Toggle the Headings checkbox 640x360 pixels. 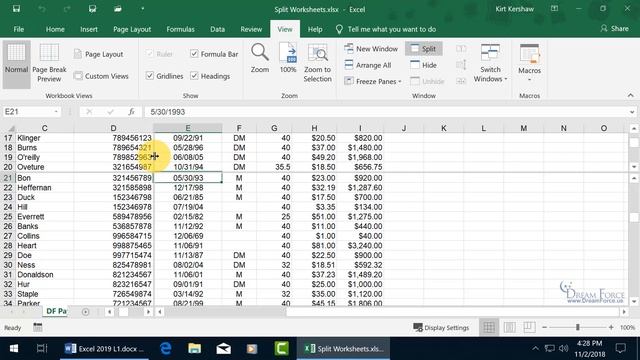tap(194, 76)
